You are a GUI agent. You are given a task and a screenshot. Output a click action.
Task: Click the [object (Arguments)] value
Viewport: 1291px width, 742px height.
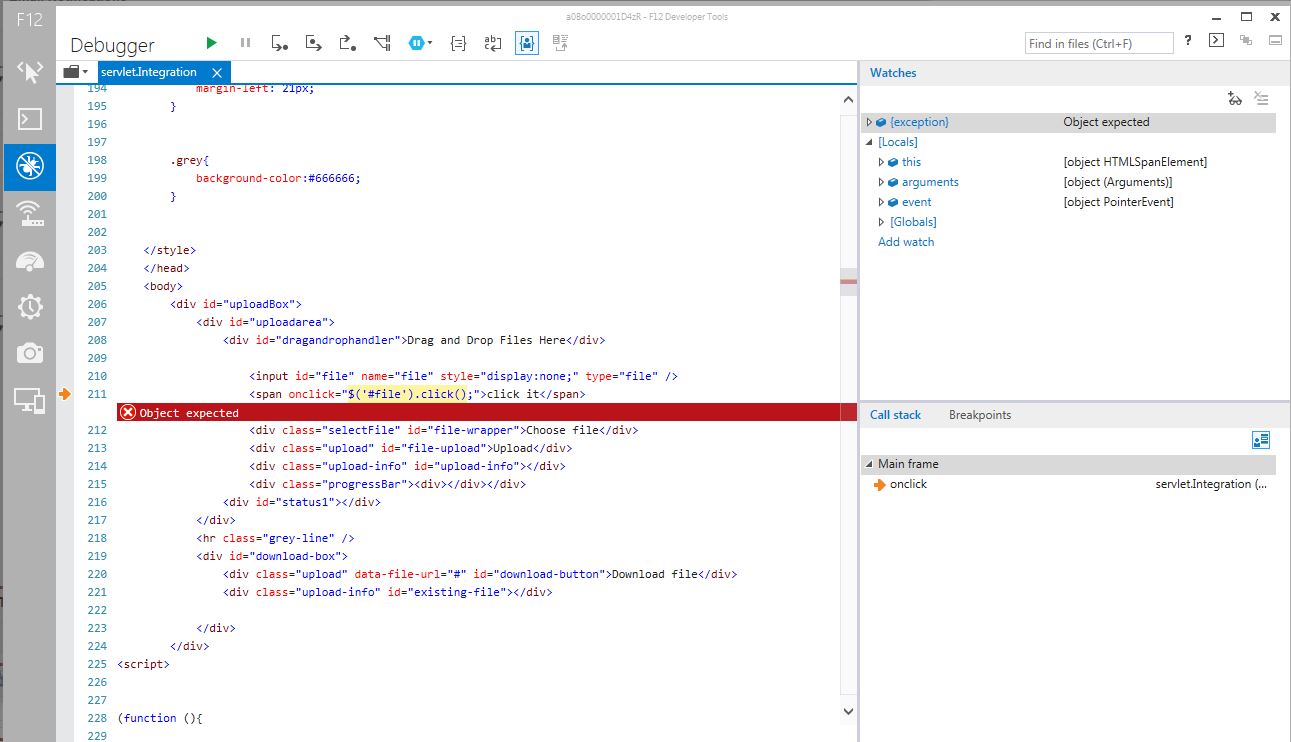click(x=1117, y=182)
